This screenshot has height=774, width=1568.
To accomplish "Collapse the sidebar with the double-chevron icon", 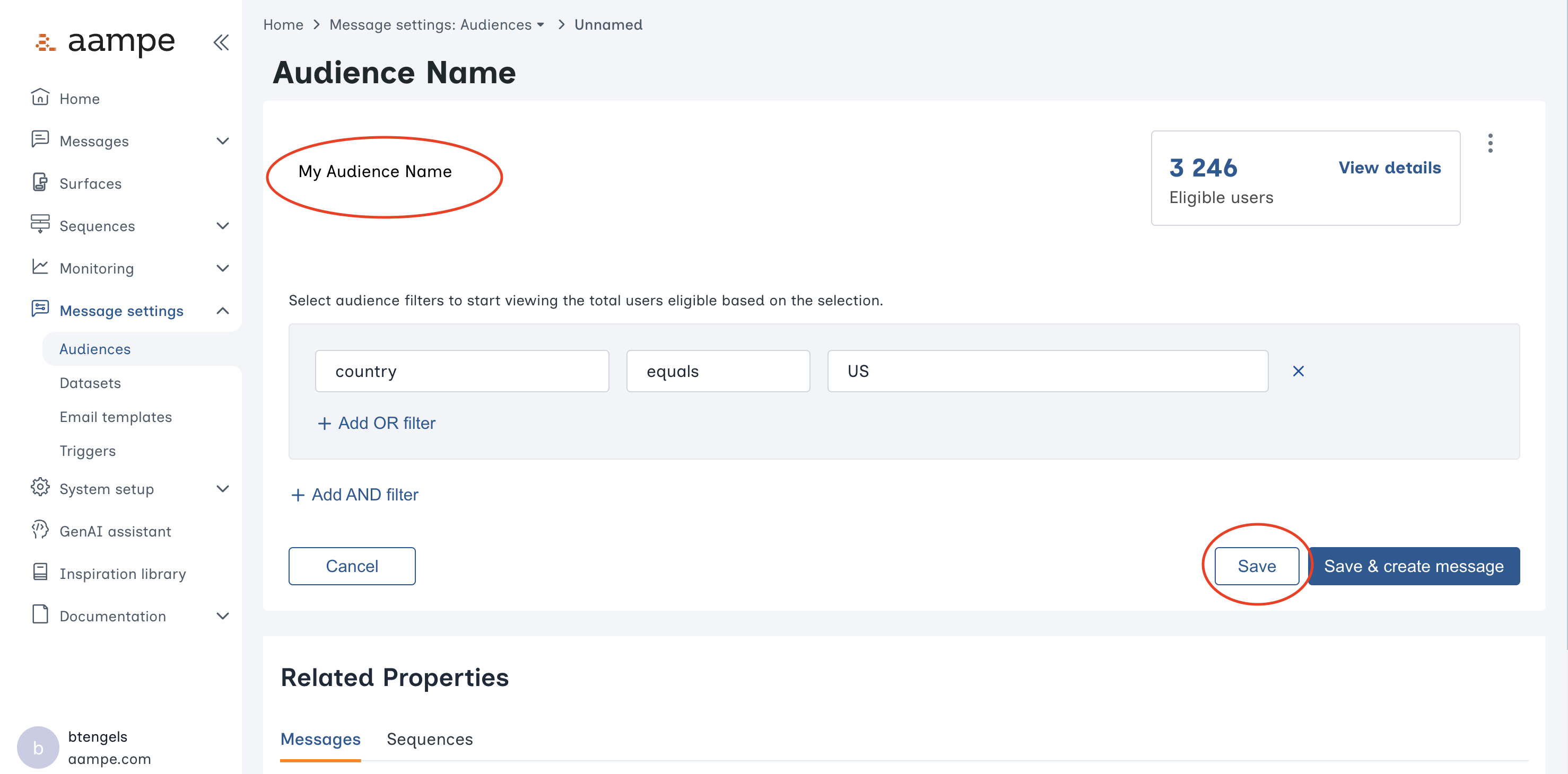I will coord(220,42).
